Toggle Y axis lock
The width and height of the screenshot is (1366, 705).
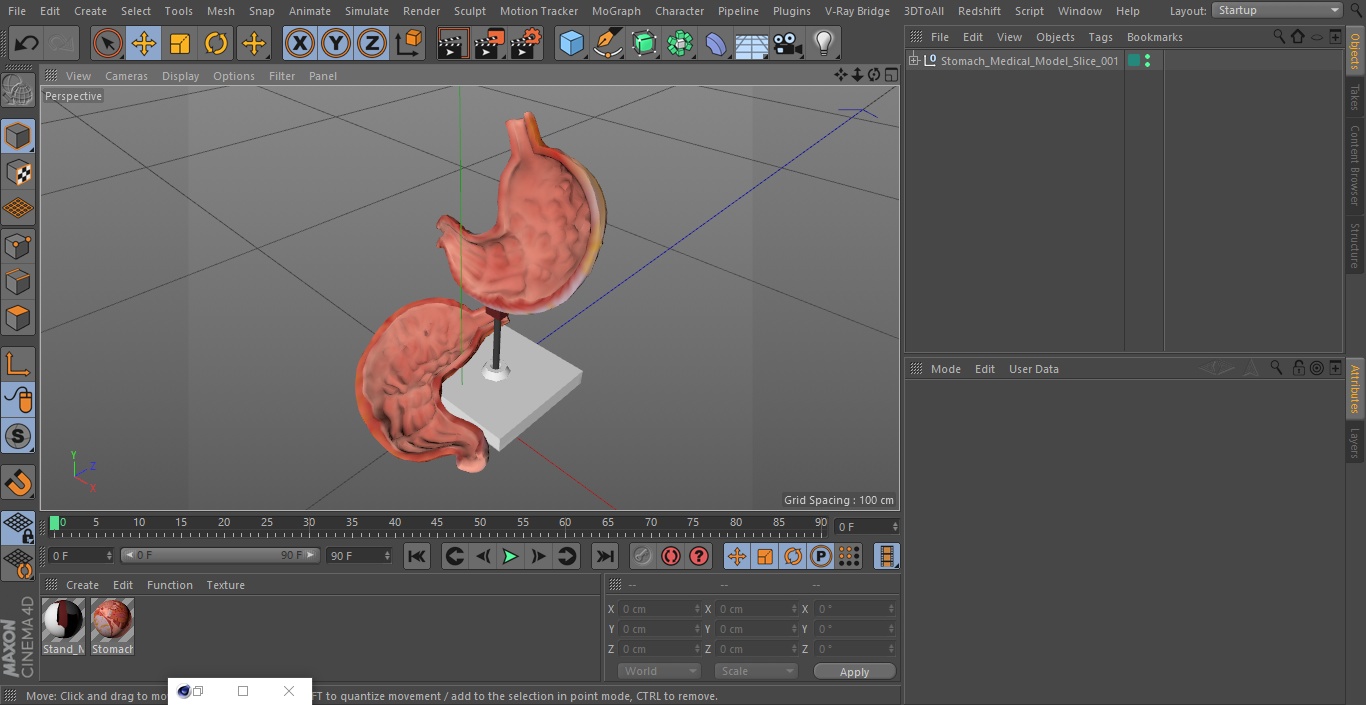336,43
